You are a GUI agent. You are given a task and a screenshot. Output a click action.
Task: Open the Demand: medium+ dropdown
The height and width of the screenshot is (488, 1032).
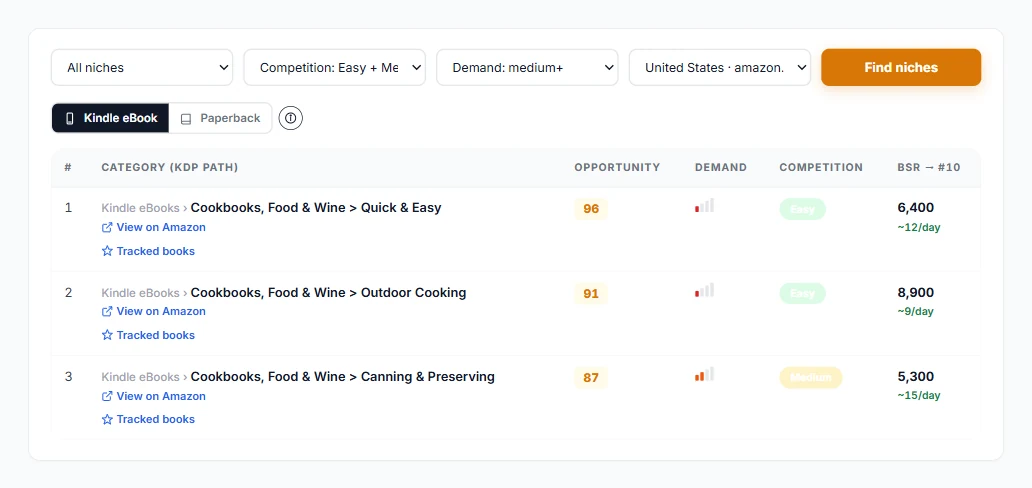click(x=527, y=67)
